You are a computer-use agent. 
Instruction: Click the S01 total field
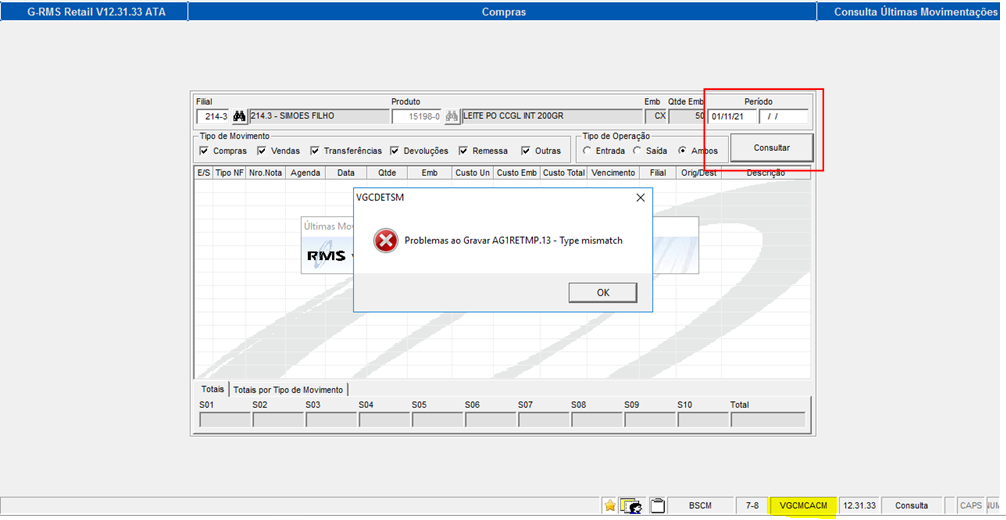tap(225, 420)
